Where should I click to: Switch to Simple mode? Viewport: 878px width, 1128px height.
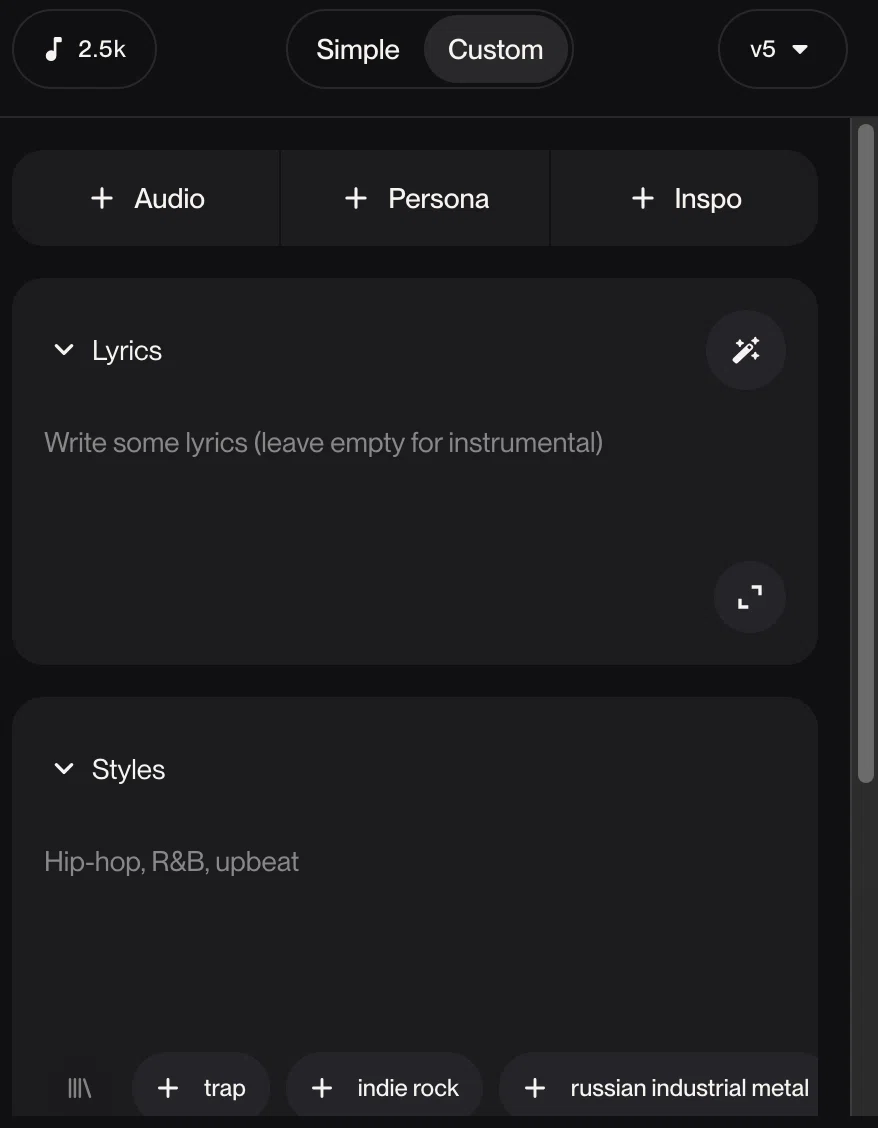click(x=358, y=50)
